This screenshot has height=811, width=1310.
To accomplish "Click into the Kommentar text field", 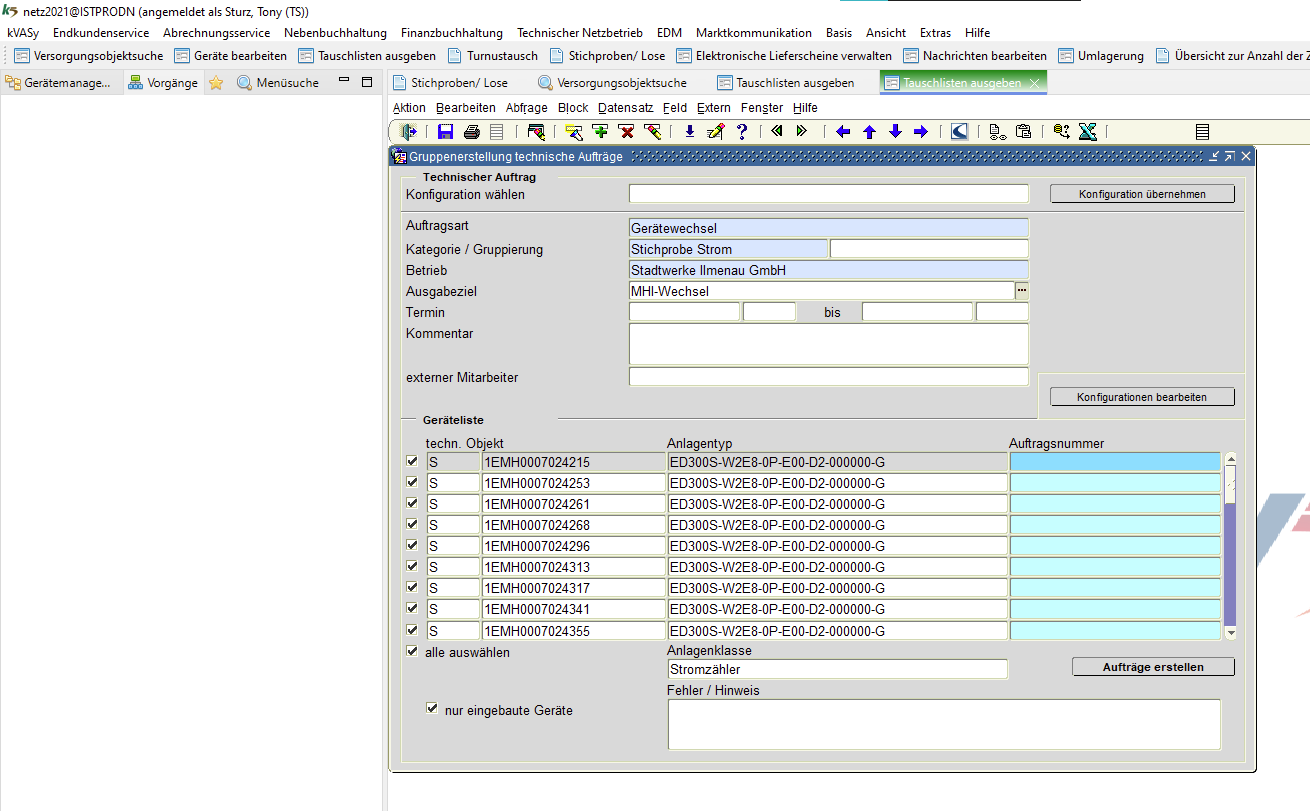I will click(x=828, y=343).
